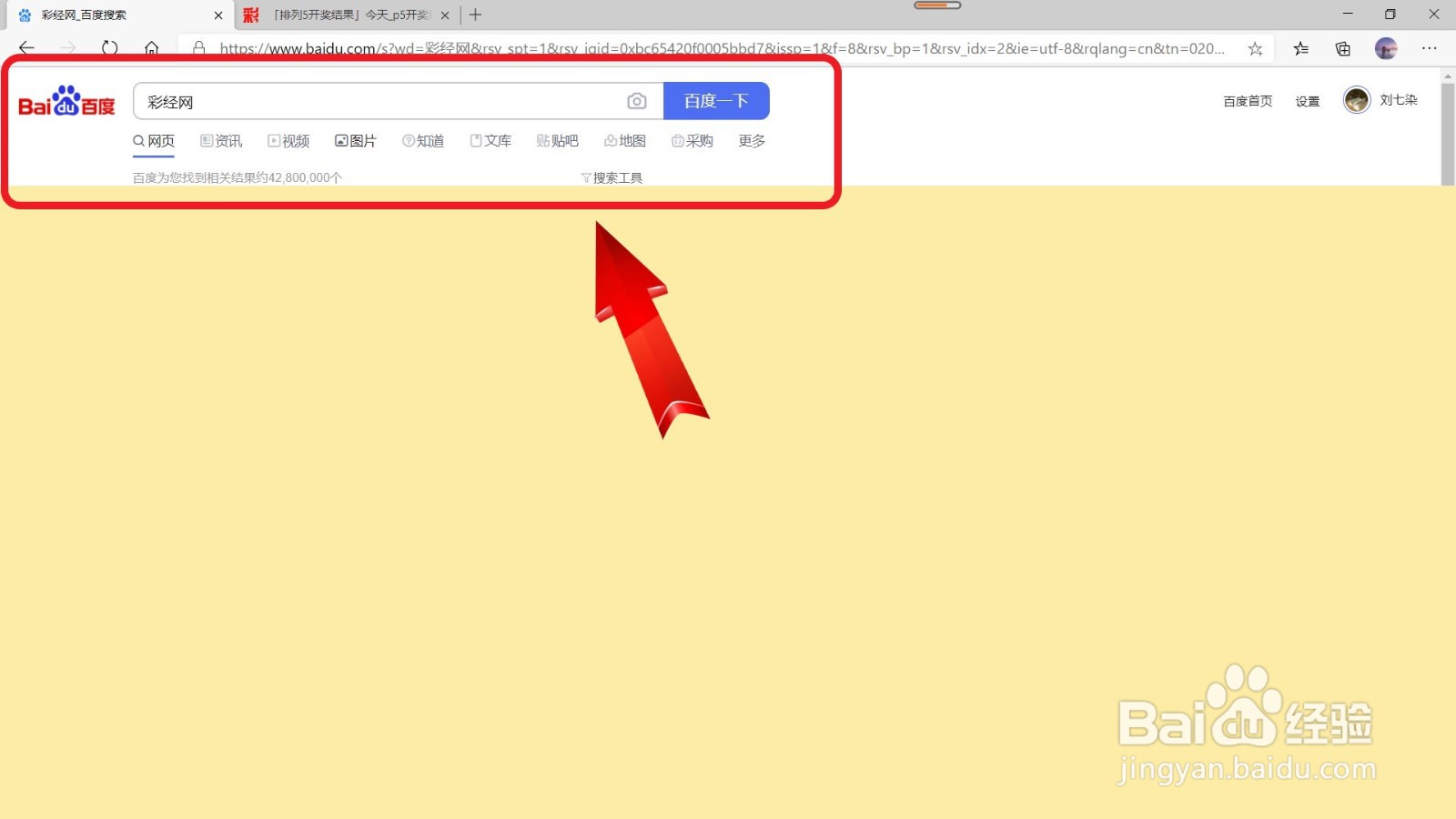Open the 刘七染 account name
This screenshot has height=819, width=1456.
(1399, 100)
